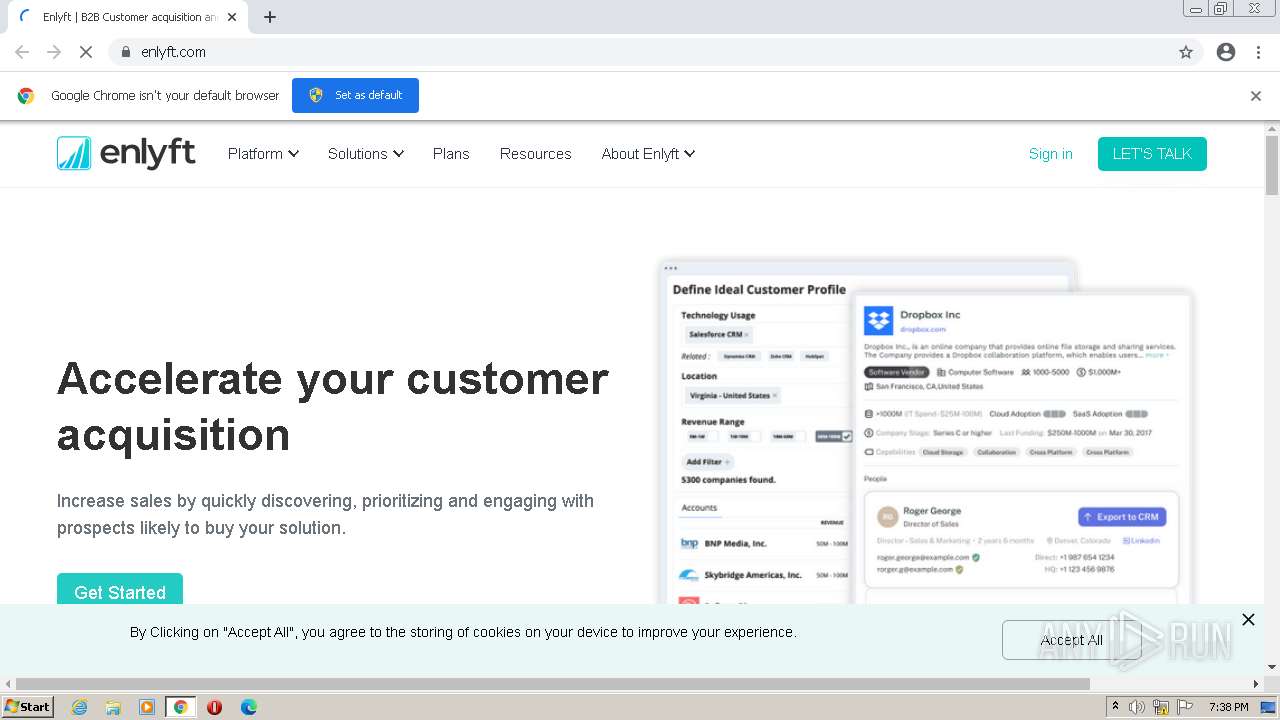
Task: Close the Enlyft browser tab
Action: click(x=232, y=17)
